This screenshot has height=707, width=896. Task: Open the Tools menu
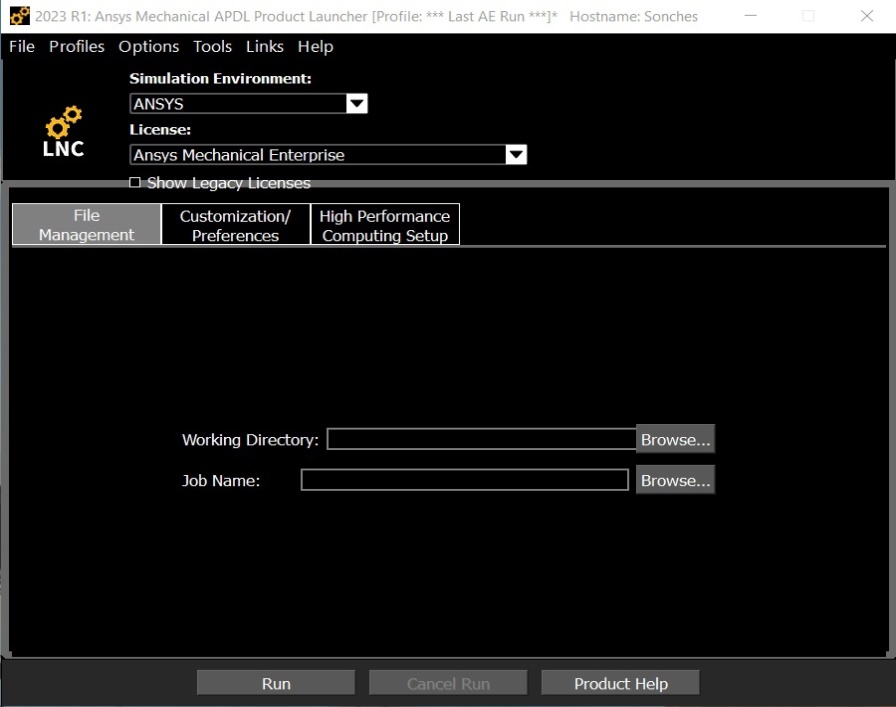[x=213, y=46]
